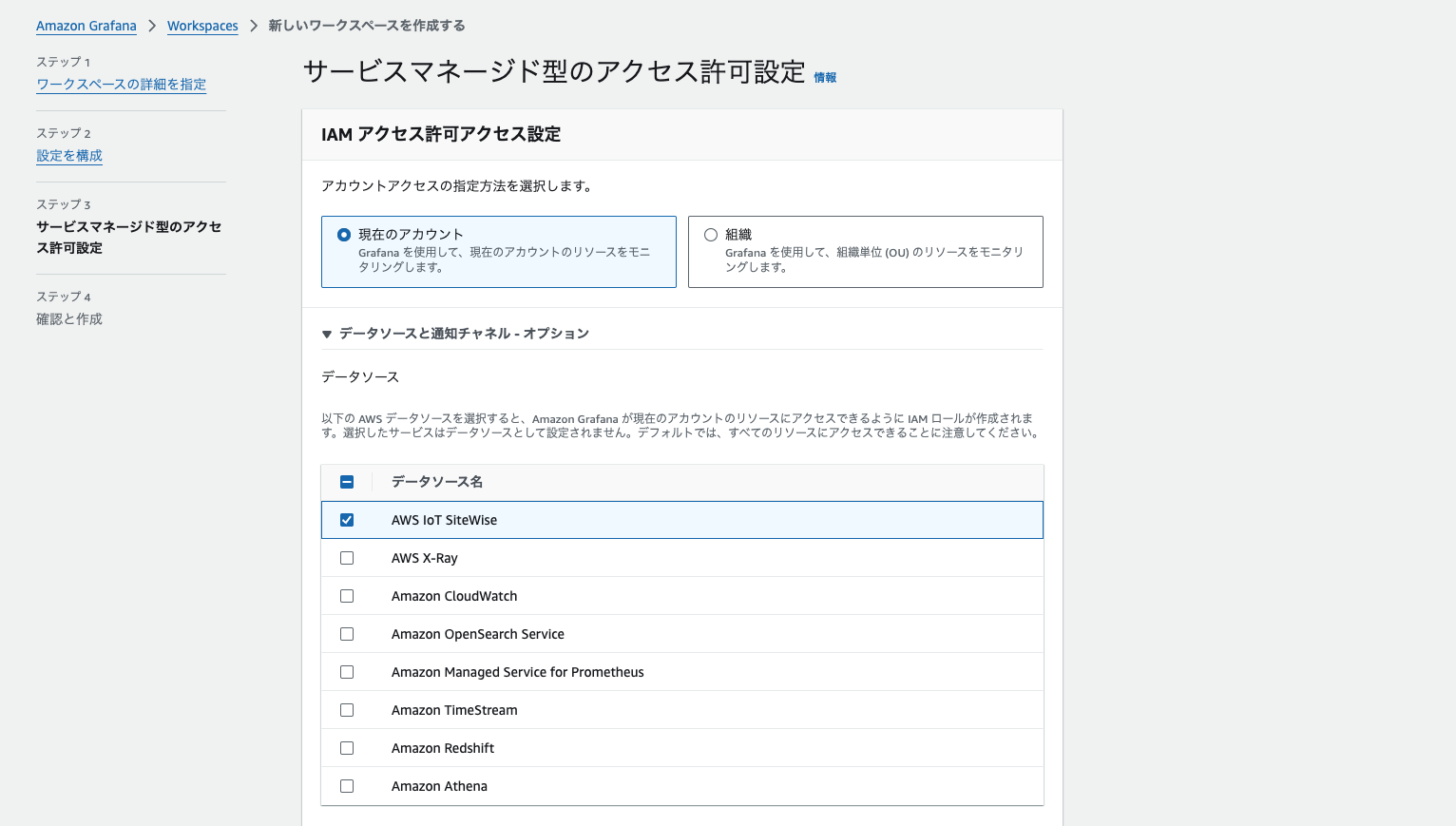The width and height of the screenshot is (1456, 826).
Task: Collapse the データソースと通知チャネル section
Action: 327,334
